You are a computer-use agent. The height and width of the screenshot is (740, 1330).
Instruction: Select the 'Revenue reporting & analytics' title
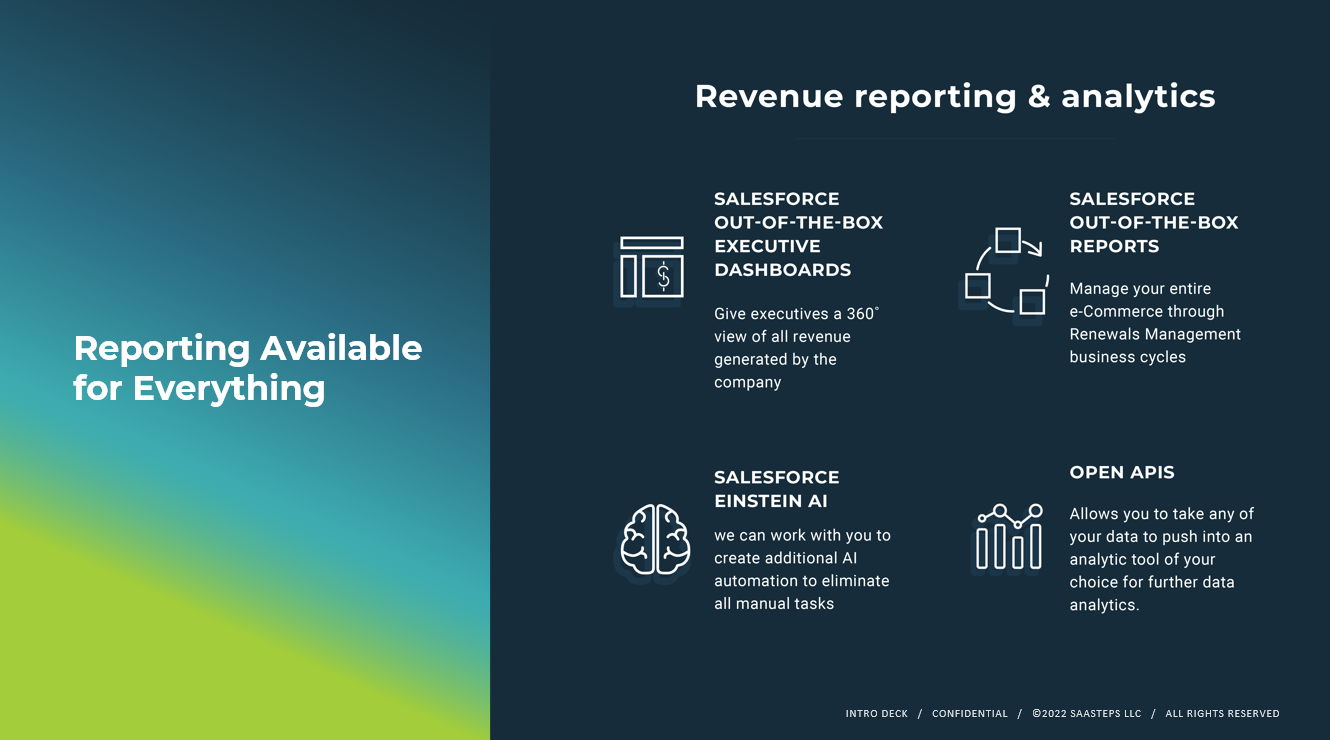pos(955,96)
